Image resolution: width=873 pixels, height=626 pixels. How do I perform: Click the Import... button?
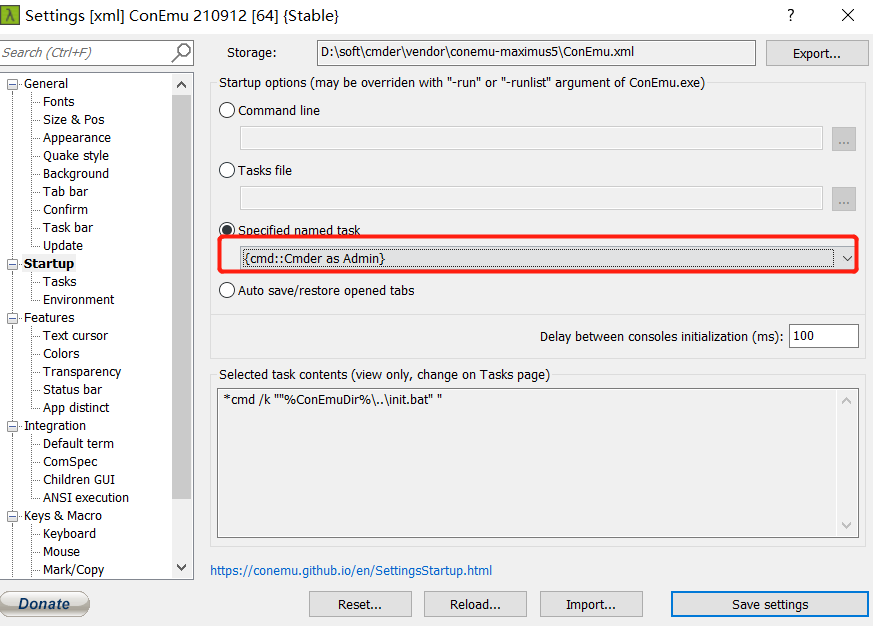(591, 604)
